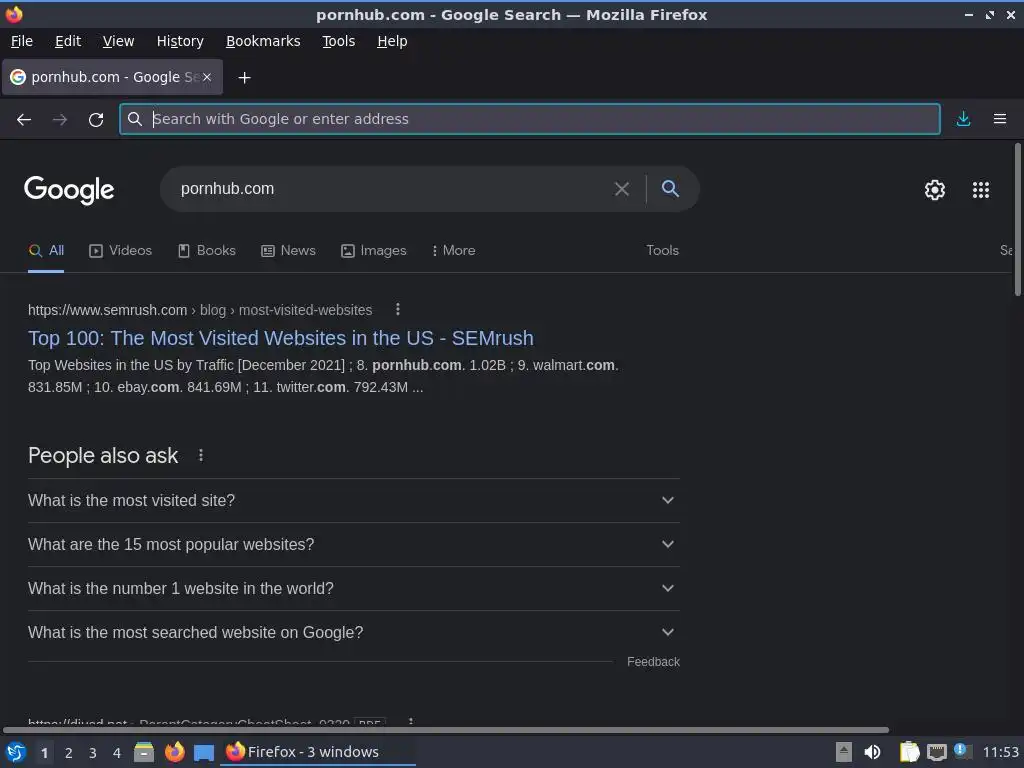The width and height of the screenshot is (1024, 768).
Task: Open the Edit menu
Action: tap(68, 41)
